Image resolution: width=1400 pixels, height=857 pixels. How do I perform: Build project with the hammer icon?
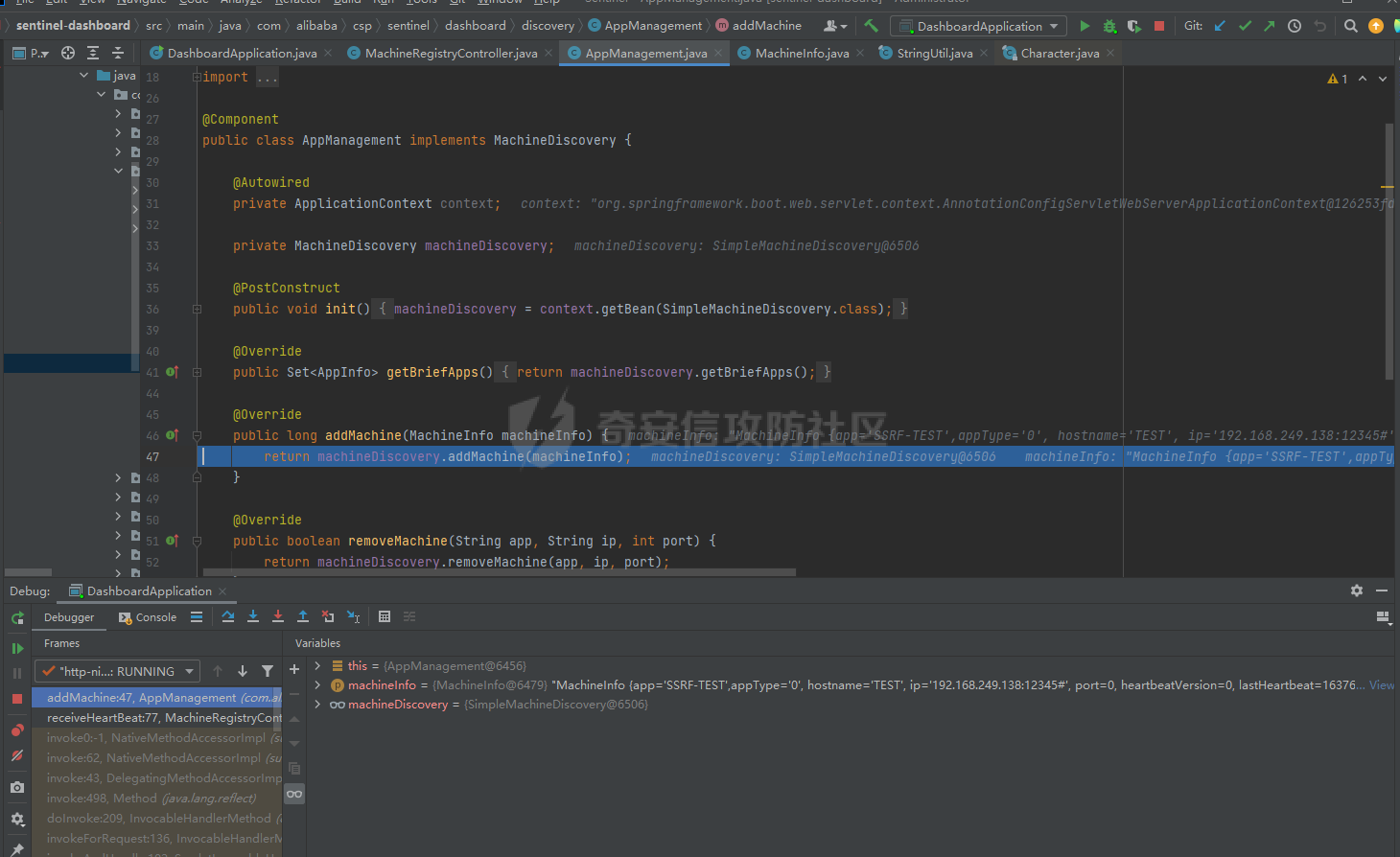[x=871, y=26]
